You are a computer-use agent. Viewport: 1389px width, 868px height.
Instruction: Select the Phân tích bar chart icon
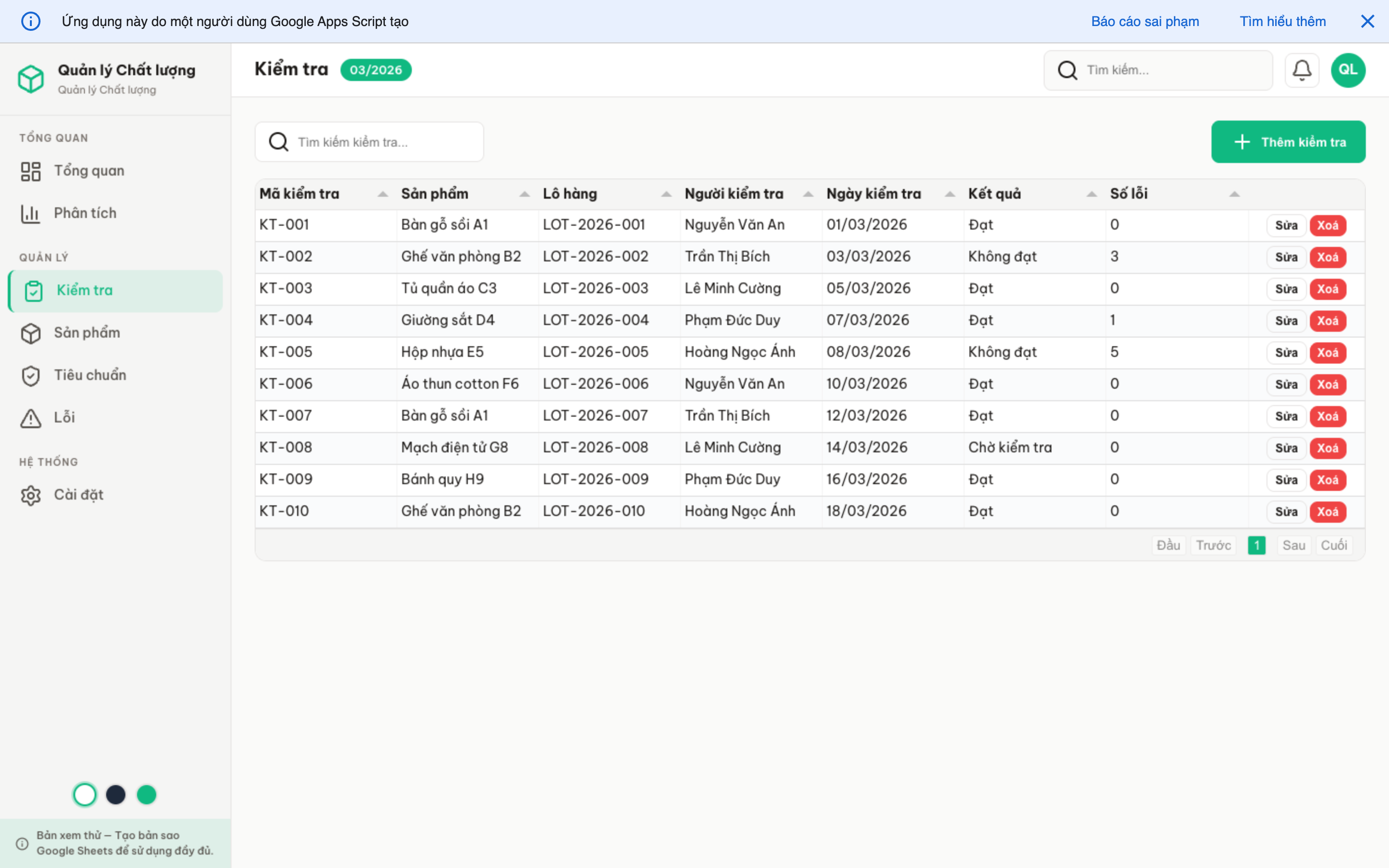pos(30,213)
